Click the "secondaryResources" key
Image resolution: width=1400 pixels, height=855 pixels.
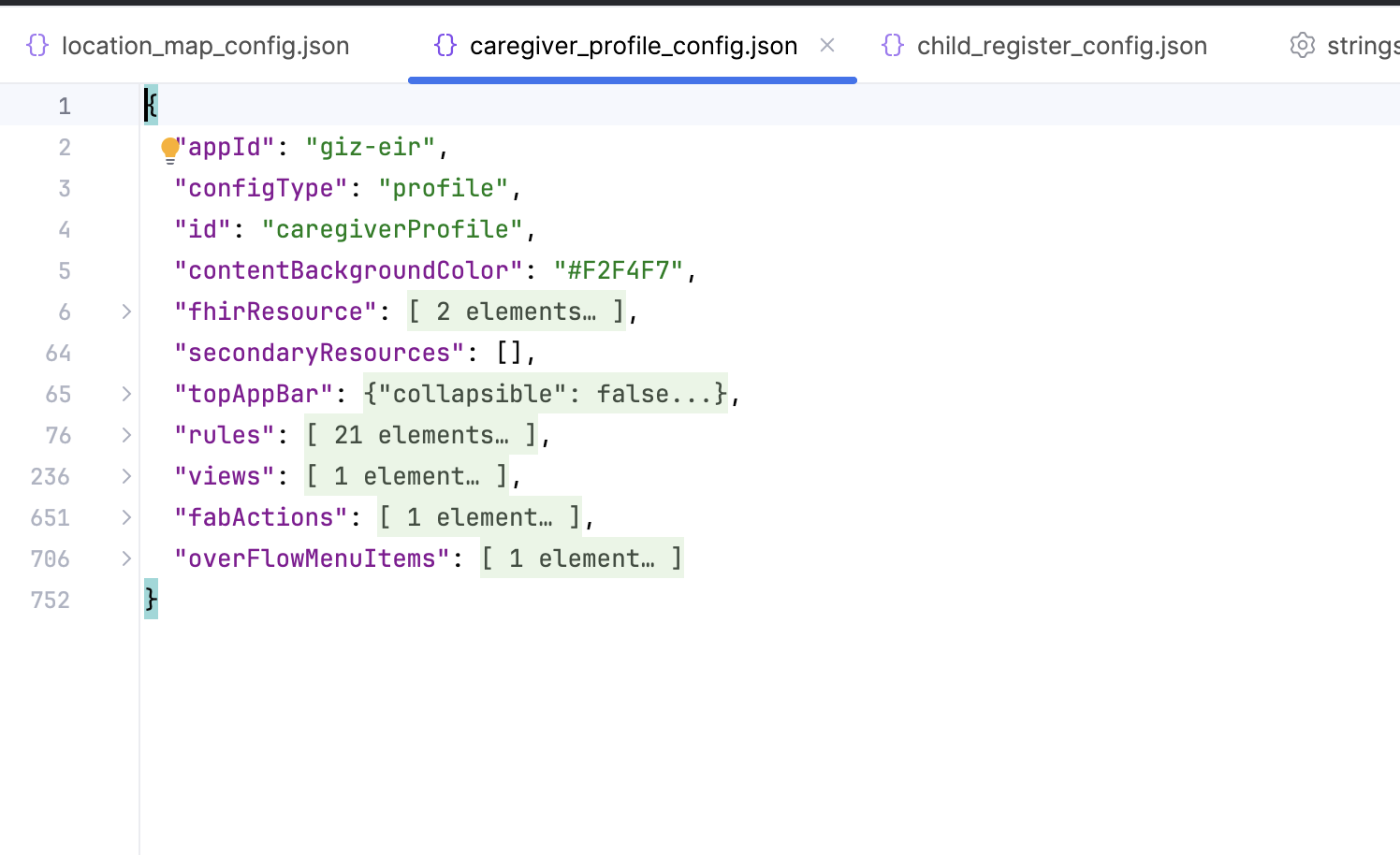[320, 353]
